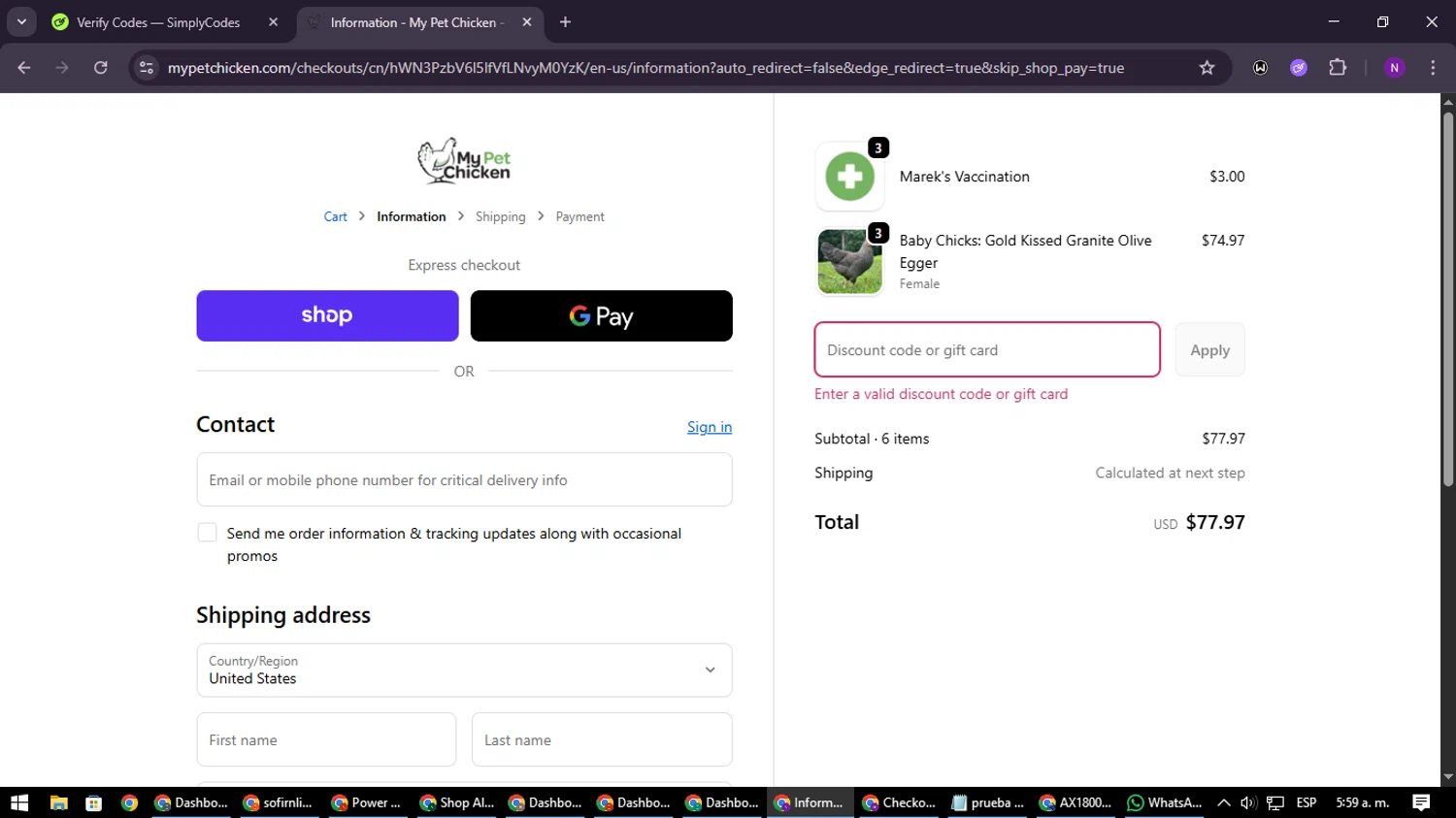The height and width of the screenshot is (818, 1456).
Task: Open the Extensions puzzle icon
Action: [x=1338, y=68]
